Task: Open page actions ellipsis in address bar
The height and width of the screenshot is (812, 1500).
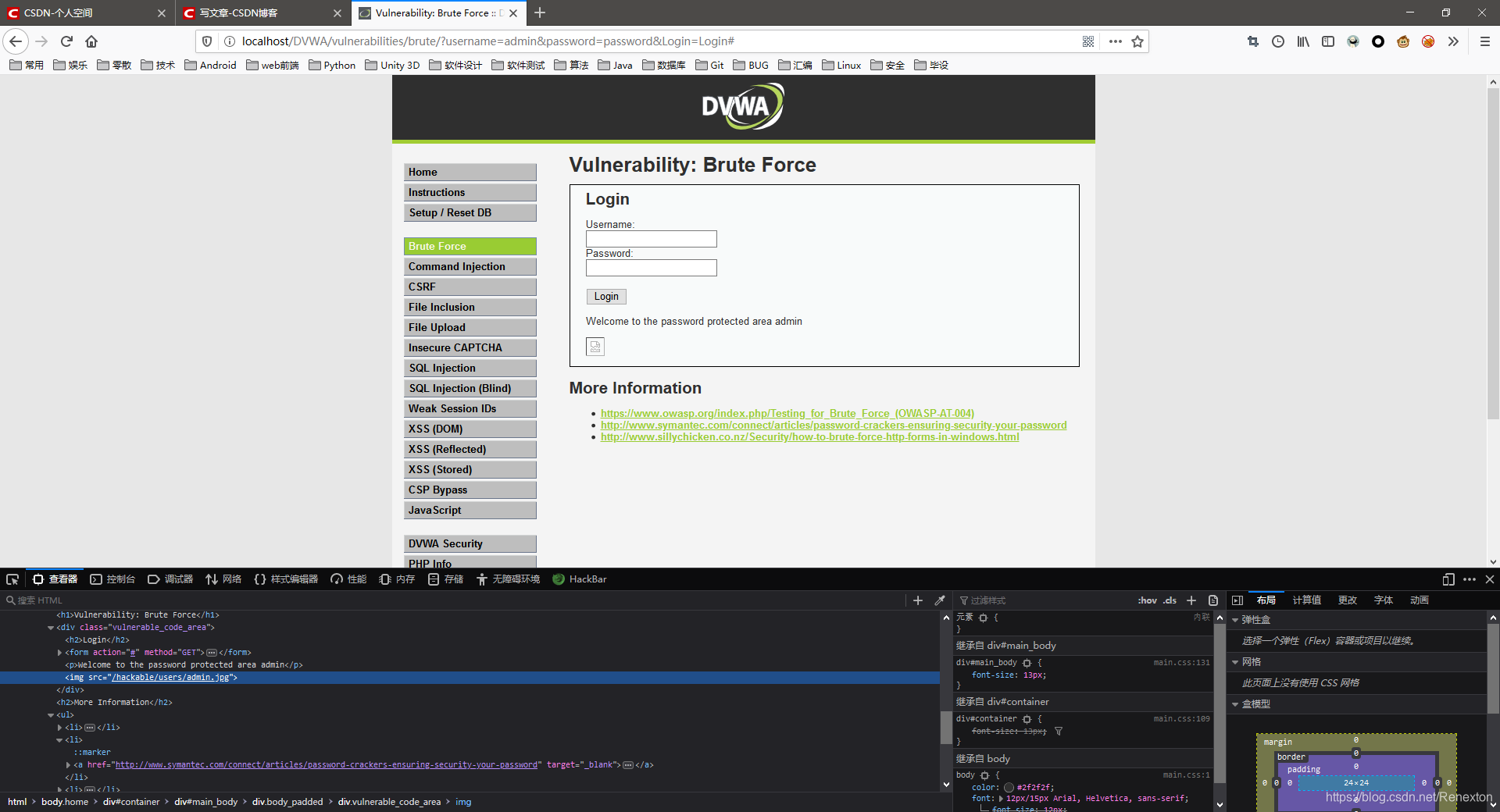Action: [x=1115, y=41]
